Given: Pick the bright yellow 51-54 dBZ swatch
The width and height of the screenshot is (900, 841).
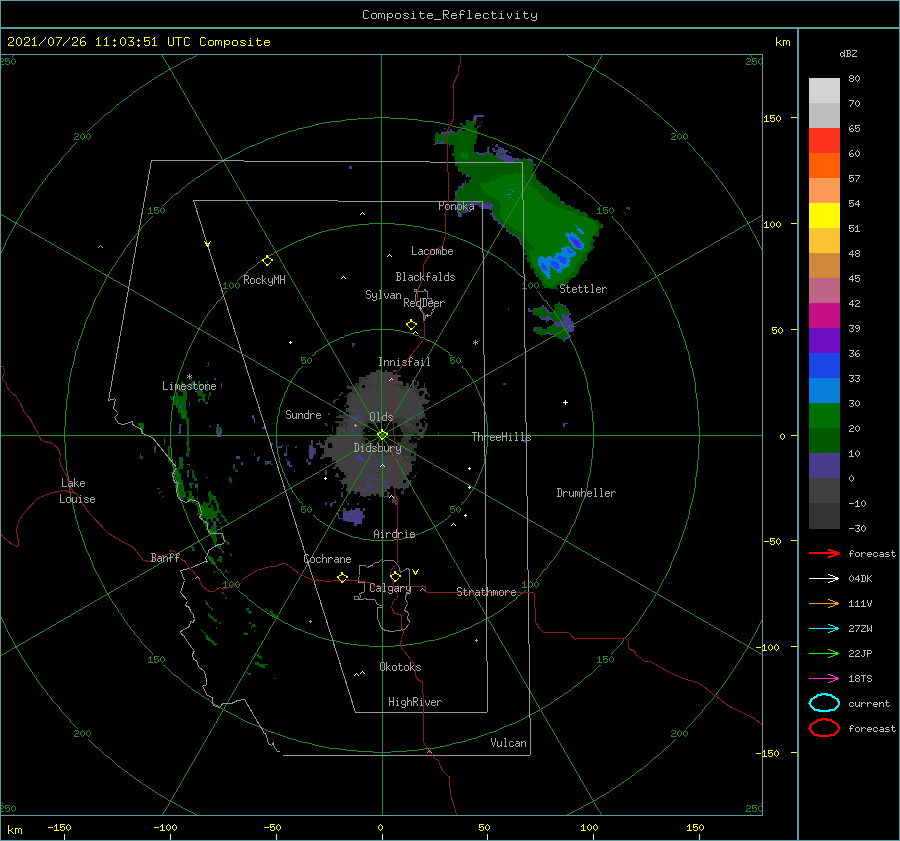Looking at the screenshot, I should coord(824,216).
